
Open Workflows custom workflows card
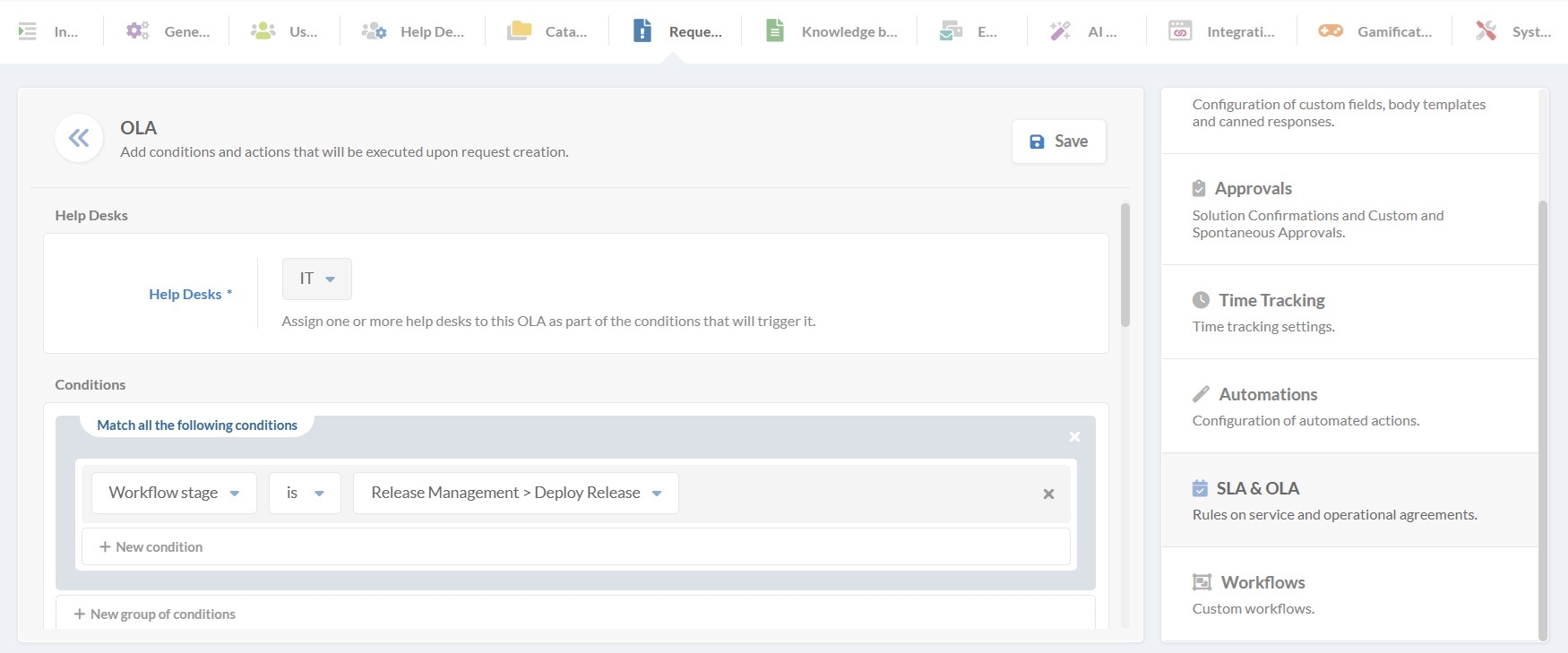(x=1349, y=595)
